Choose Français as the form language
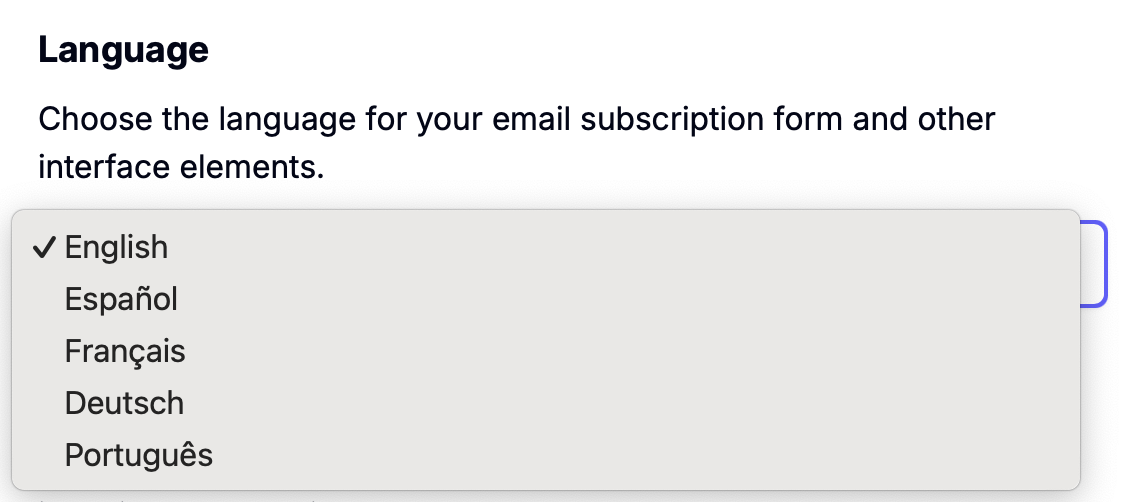1136x502 pixels. [125, 351]
